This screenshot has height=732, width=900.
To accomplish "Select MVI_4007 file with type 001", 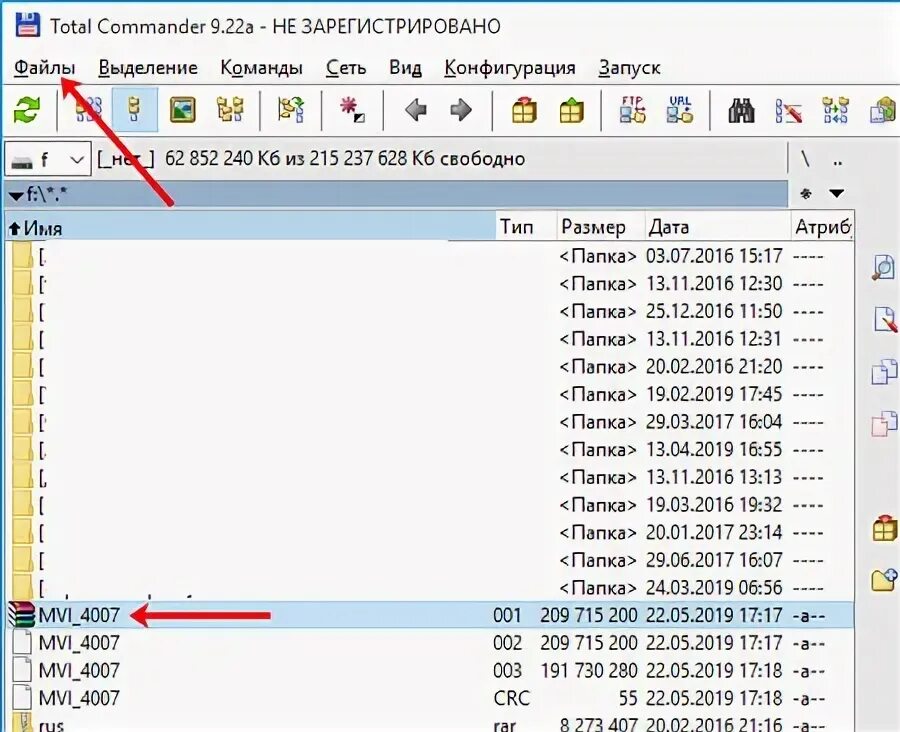I will tap(429, 615).
